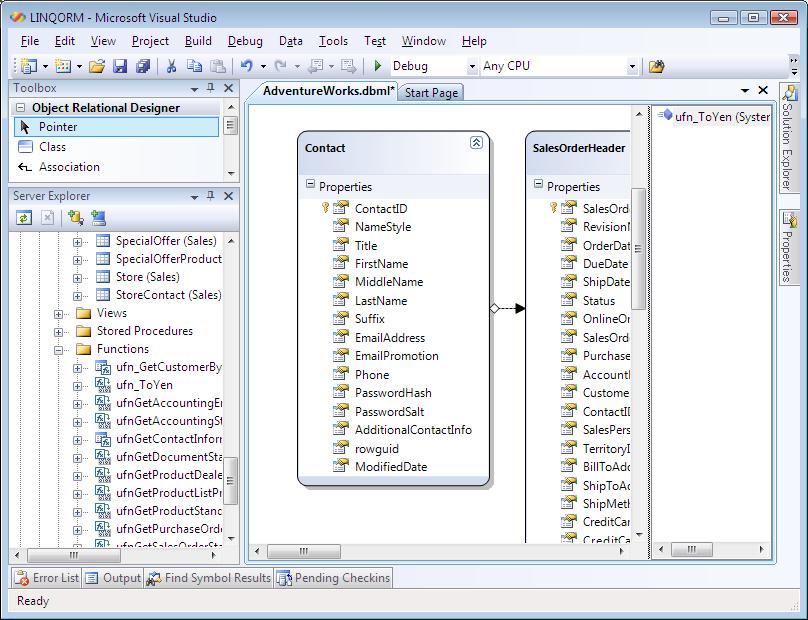The image size is (808, 620).
Task: Open the Solution Explorer side tab
Action: click(788, 137)
